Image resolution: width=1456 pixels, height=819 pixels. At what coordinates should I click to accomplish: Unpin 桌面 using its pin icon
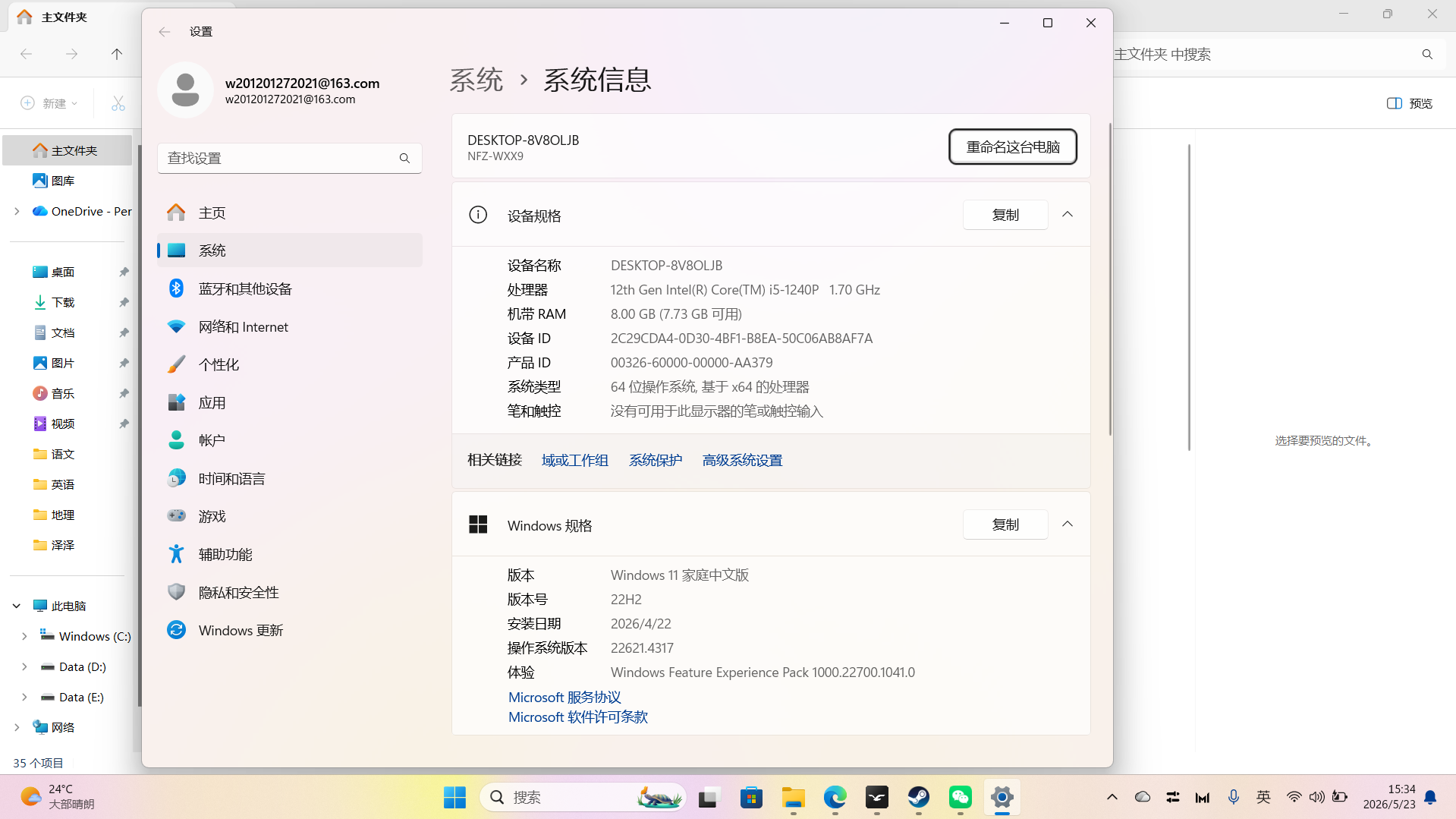124,272
